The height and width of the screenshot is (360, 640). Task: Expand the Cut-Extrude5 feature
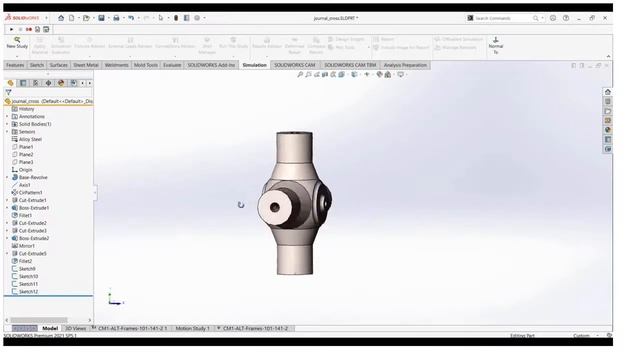[x=7, y=253]
